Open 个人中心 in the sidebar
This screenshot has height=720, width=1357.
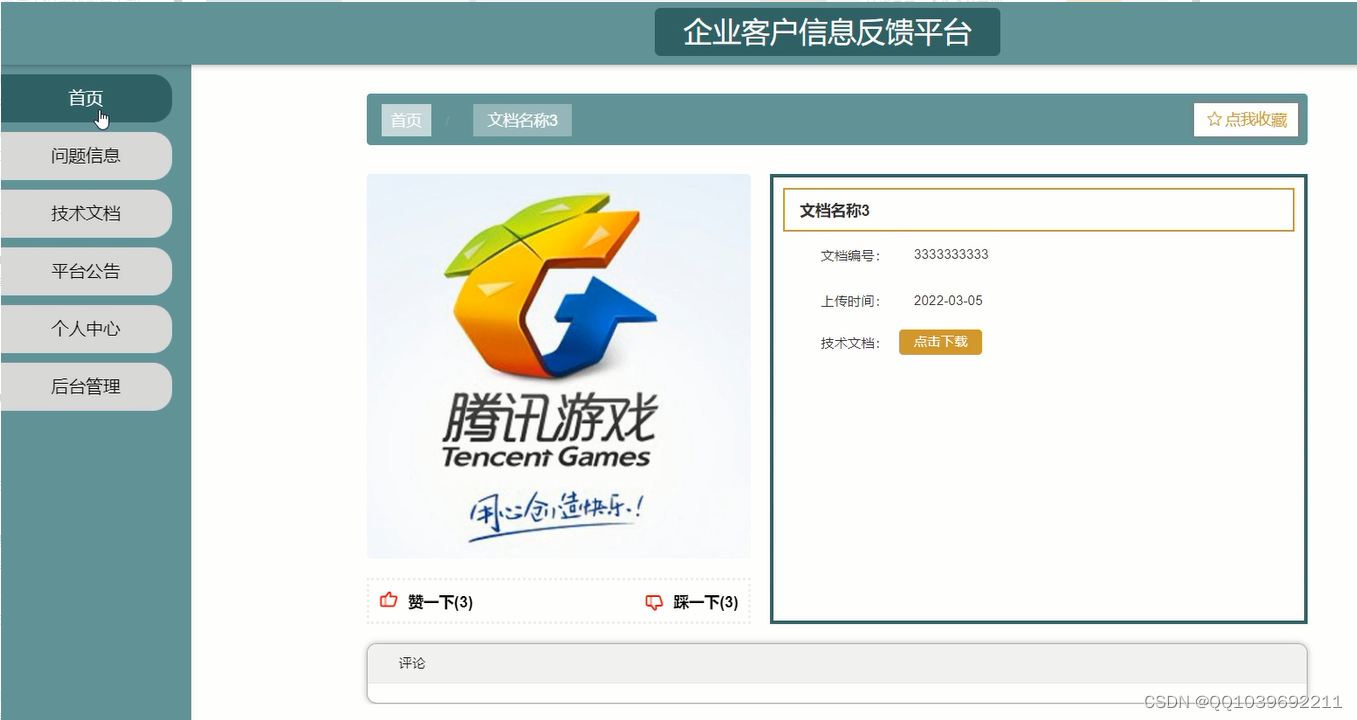(x=86, y=329)
